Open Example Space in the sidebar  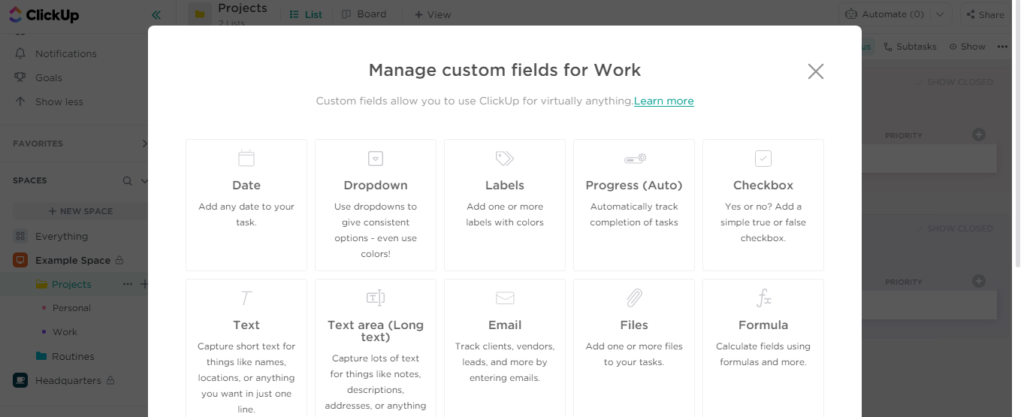pos(72,260)
